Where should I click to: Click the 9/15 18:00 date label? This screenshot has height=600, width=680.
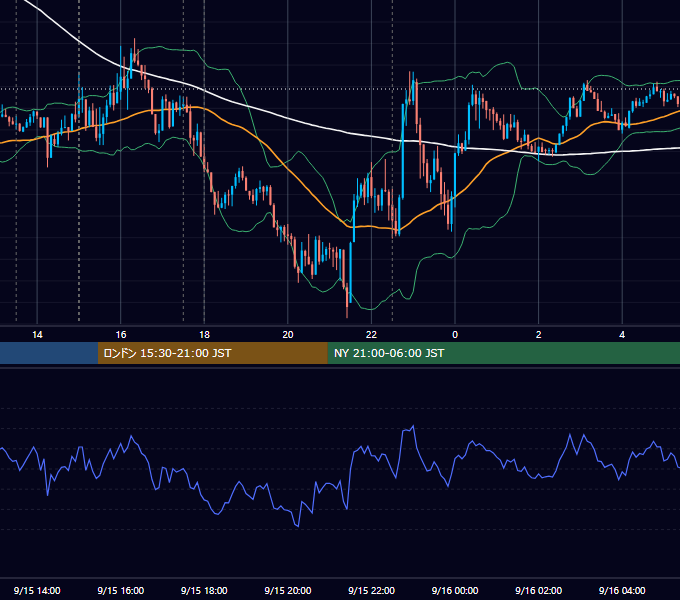[x=204, y=590]
